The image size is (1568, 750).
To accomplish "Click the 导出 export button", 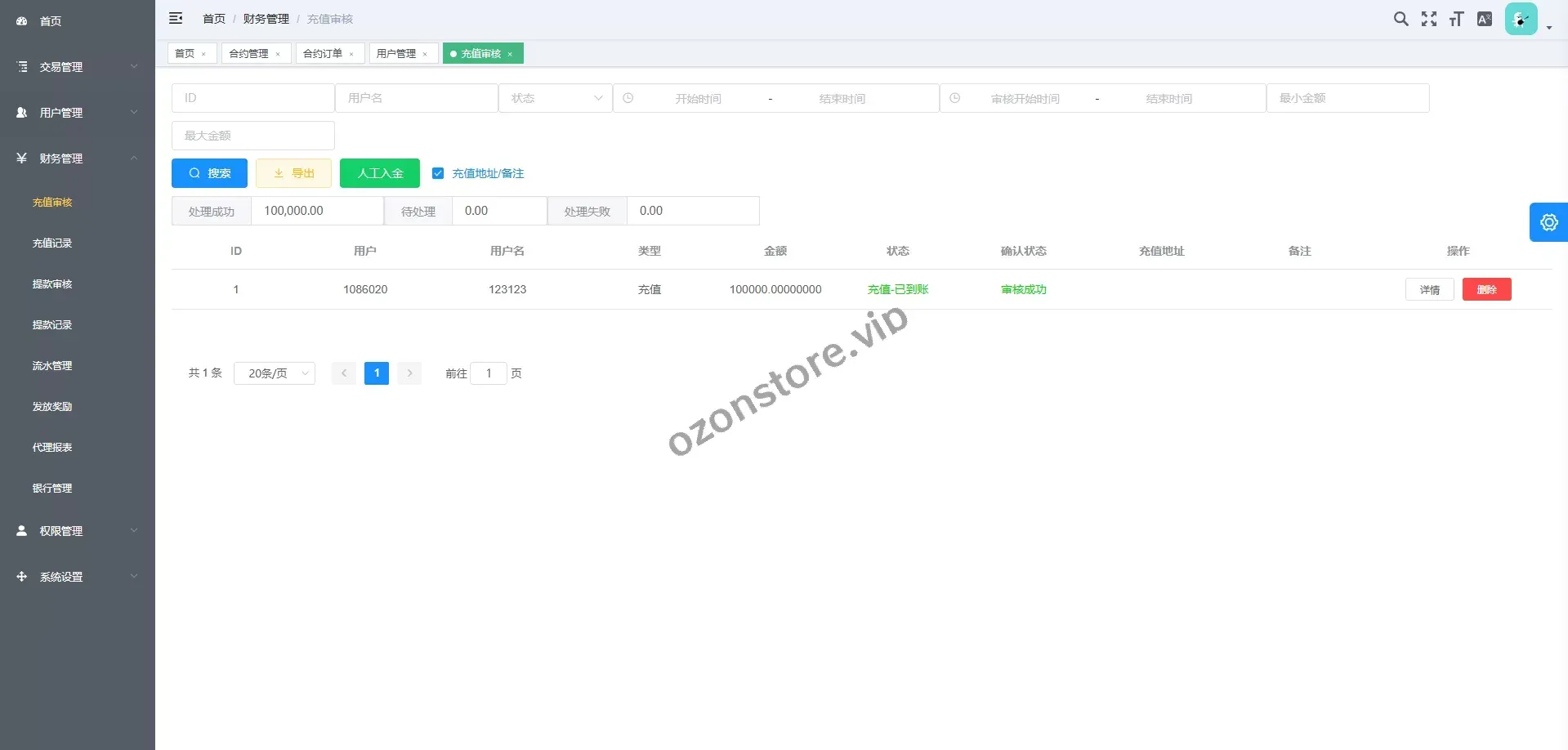I will pos(293,173).
